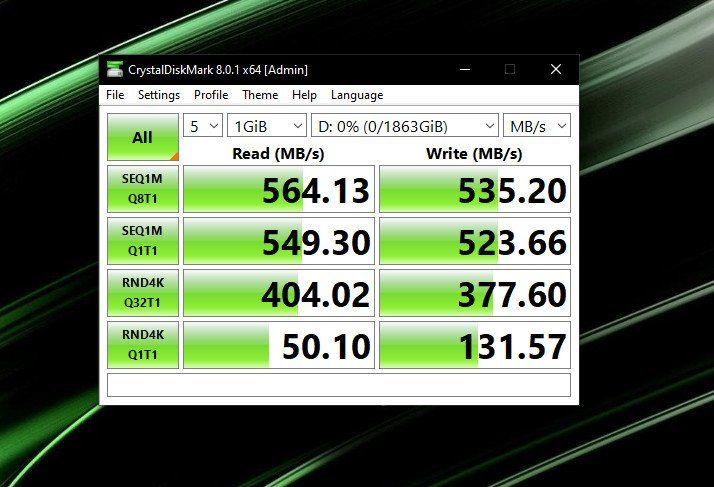Click the 131.57 write result

tap(474, 345)
